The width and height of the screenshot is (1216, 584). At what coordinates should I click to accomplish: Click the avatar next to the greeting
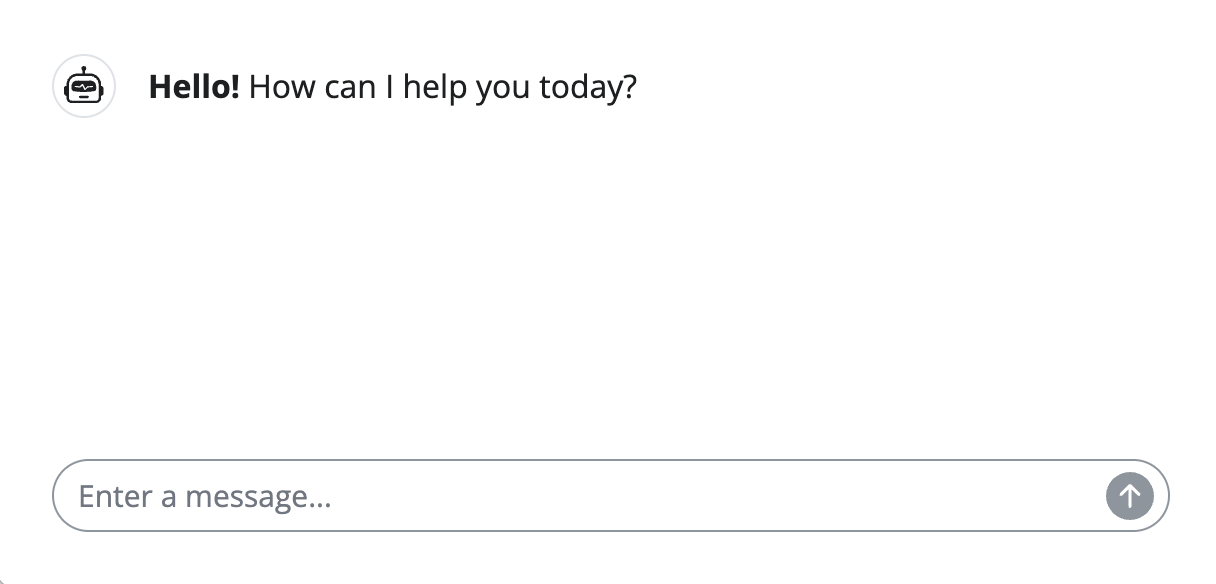coord(84,87)
